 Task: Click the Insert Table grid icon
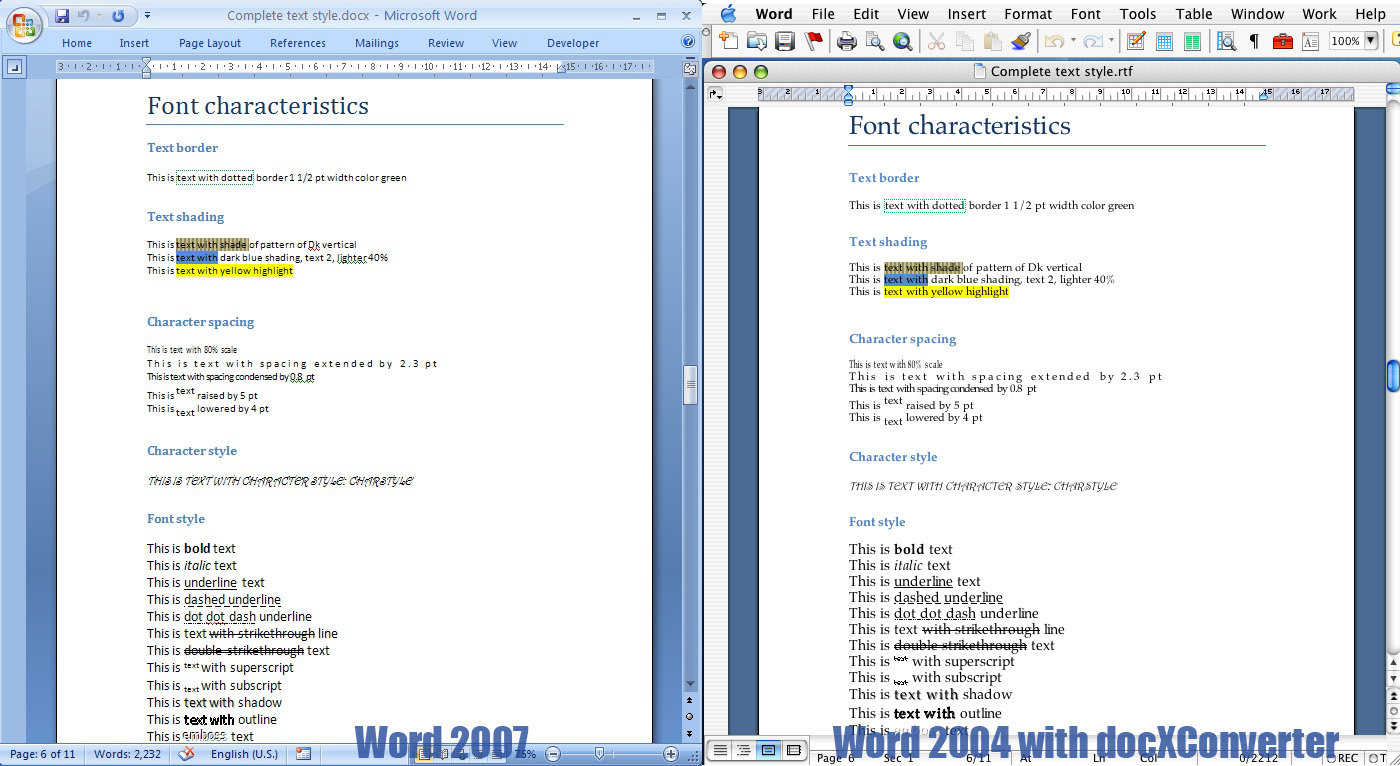(x=1164, y=41)
